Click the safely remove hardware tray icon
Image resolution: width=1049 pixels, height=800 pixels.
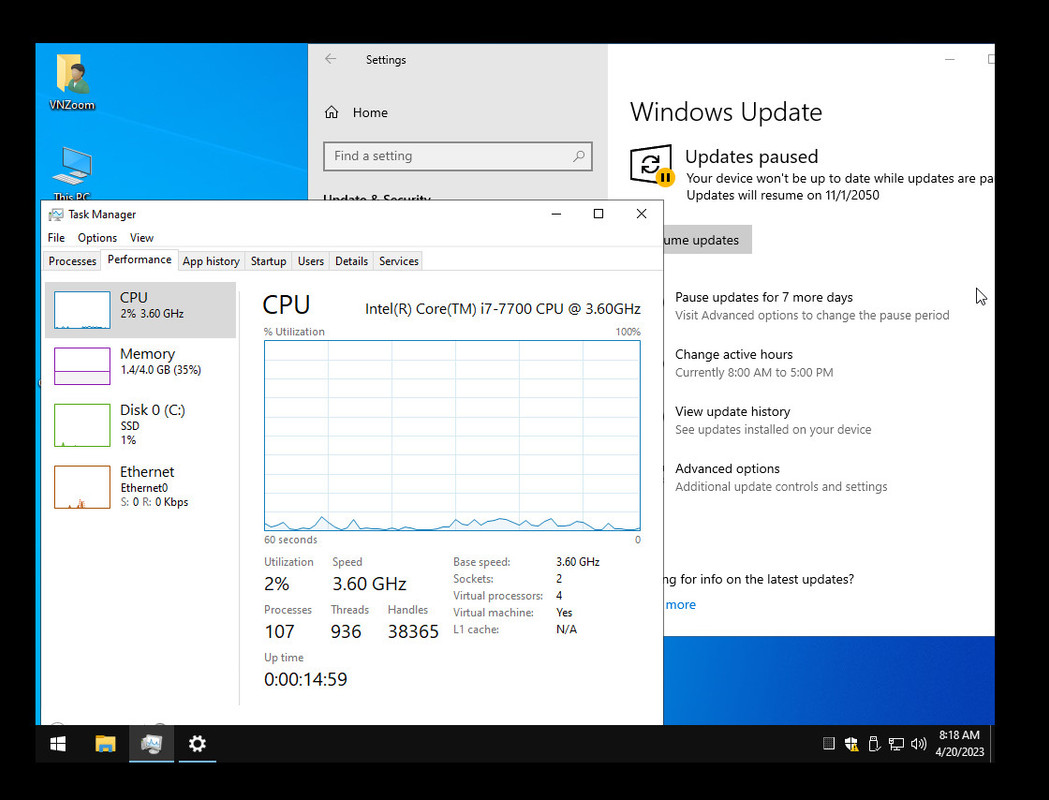pyautogui.click(x=873, y=744)
